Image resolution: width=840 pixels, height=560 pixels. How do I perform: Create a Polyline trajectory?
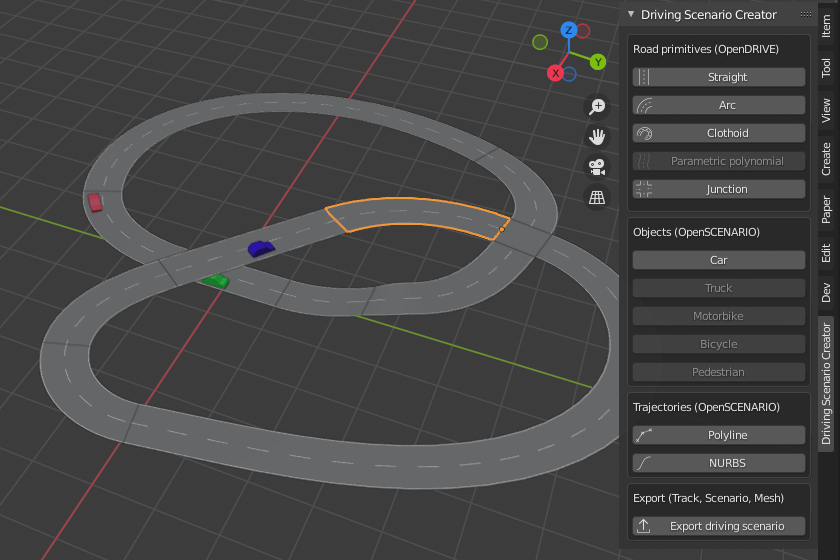coord(718,435)
